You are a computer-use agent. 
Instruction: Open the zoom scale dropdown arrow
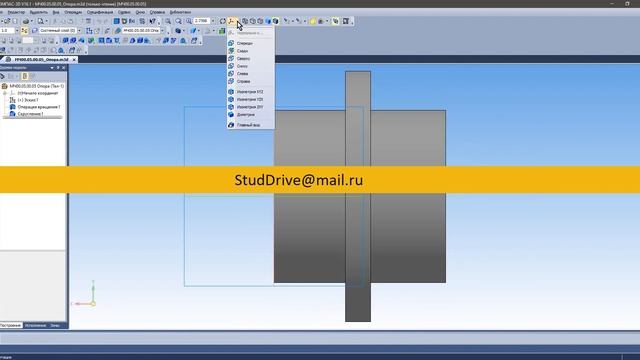coord(213,21)
